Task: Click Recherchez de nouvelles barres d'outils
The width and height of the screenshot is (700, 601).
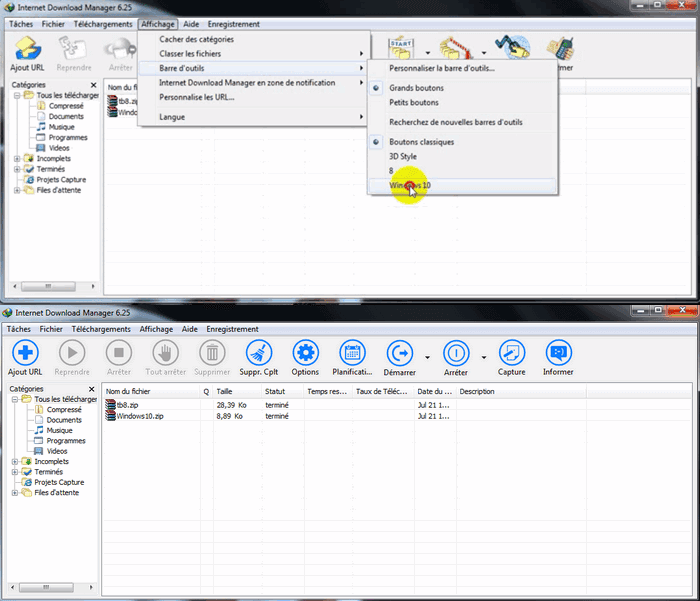Action: tap(455, 122)
